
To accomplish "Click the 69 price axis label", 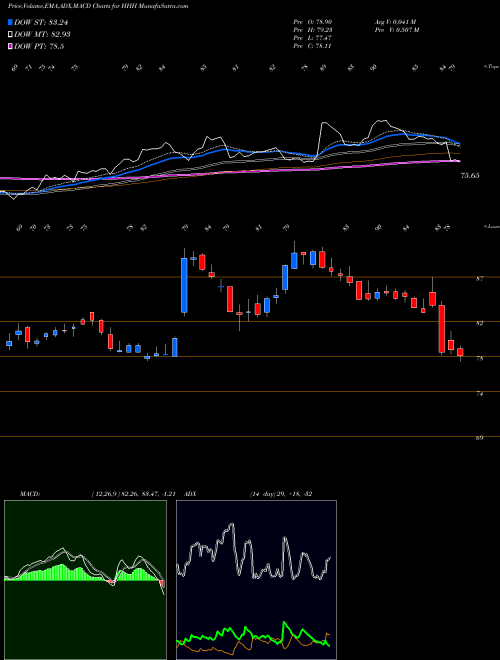I will [479, 438].
